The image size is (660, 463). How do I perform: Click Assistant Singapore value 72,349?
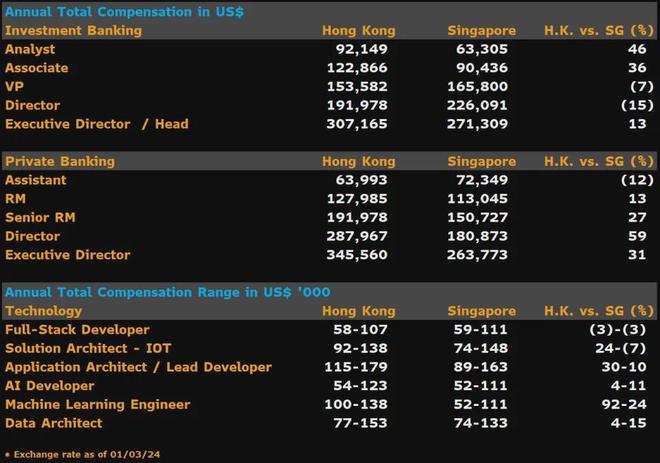[482, 180]
